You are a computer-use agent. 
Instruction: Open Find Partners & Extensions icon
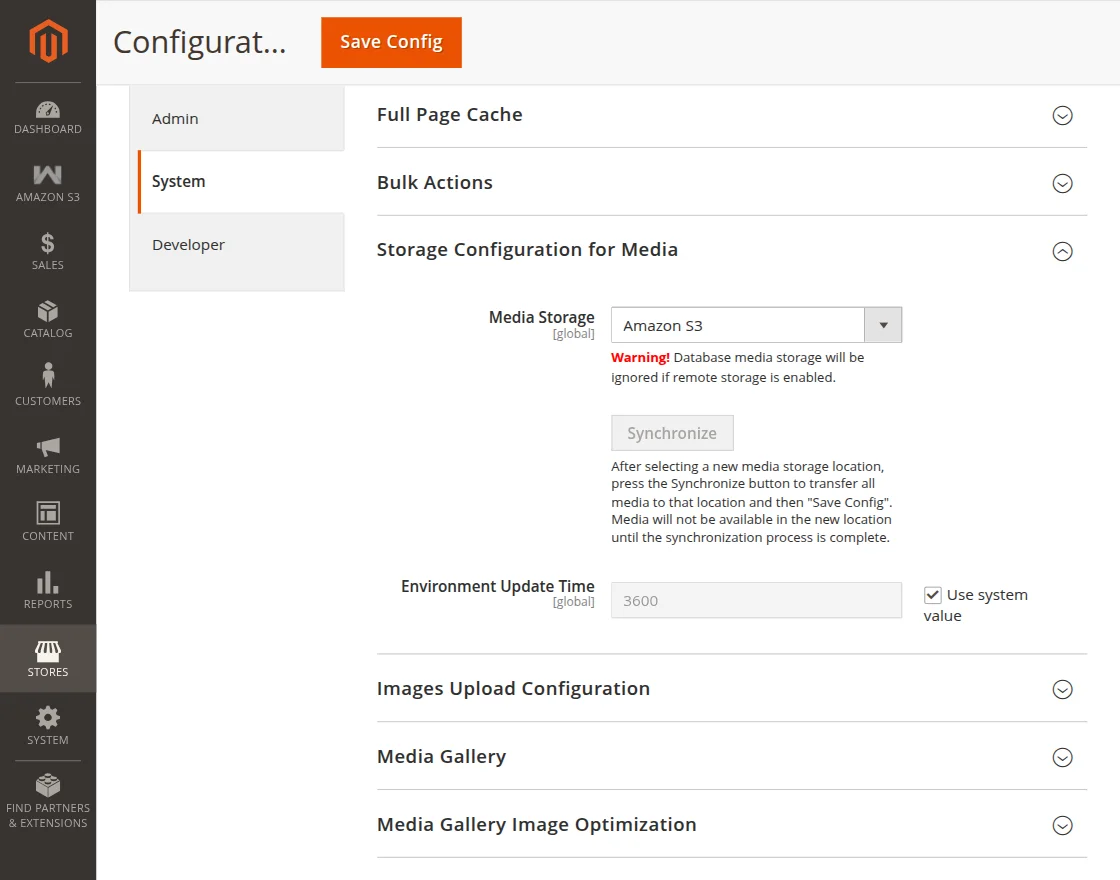48,785
